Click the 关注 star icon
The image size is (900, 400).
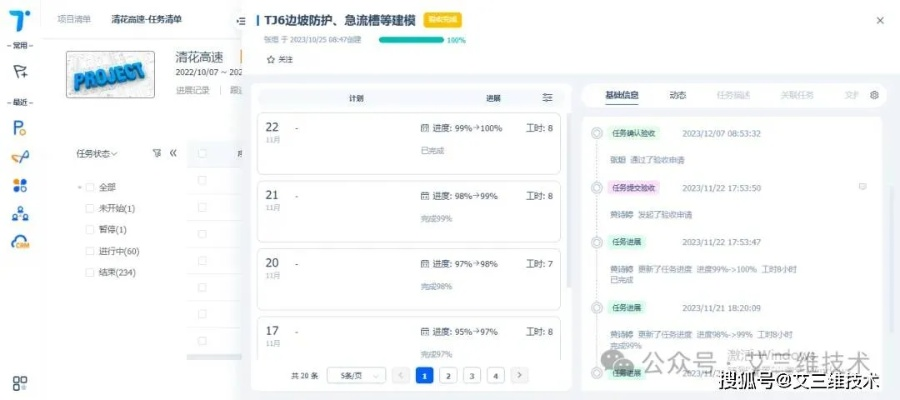pyautogui.click(x=271, y=60)
